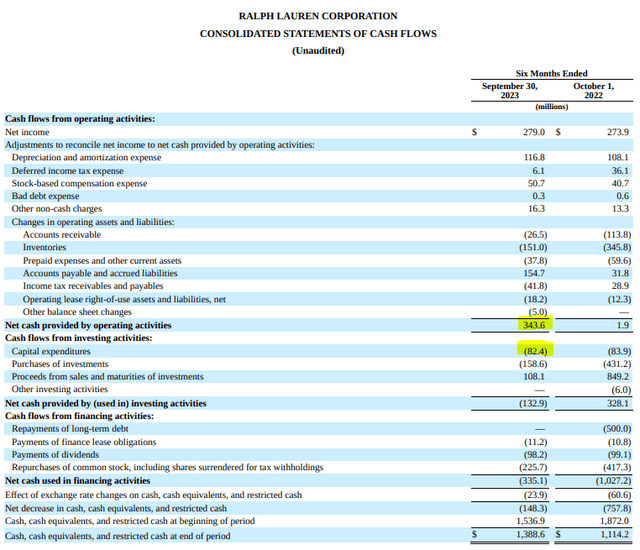The height and width of the screenshot is (550, 640).
Task: Click other non-cash charges value 16.3
Action: (536, 208)
